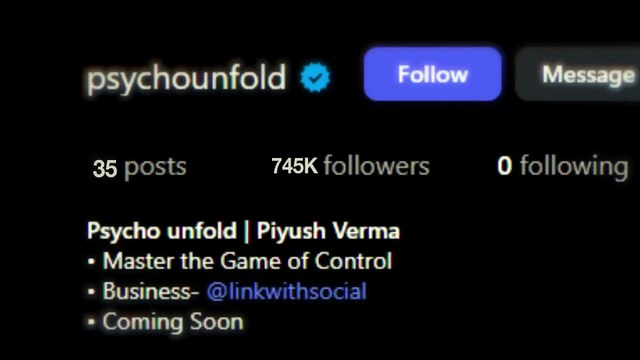Click the blue verified badge icon
The height and width of the screenshot is (360, 640).
[315, 77]
